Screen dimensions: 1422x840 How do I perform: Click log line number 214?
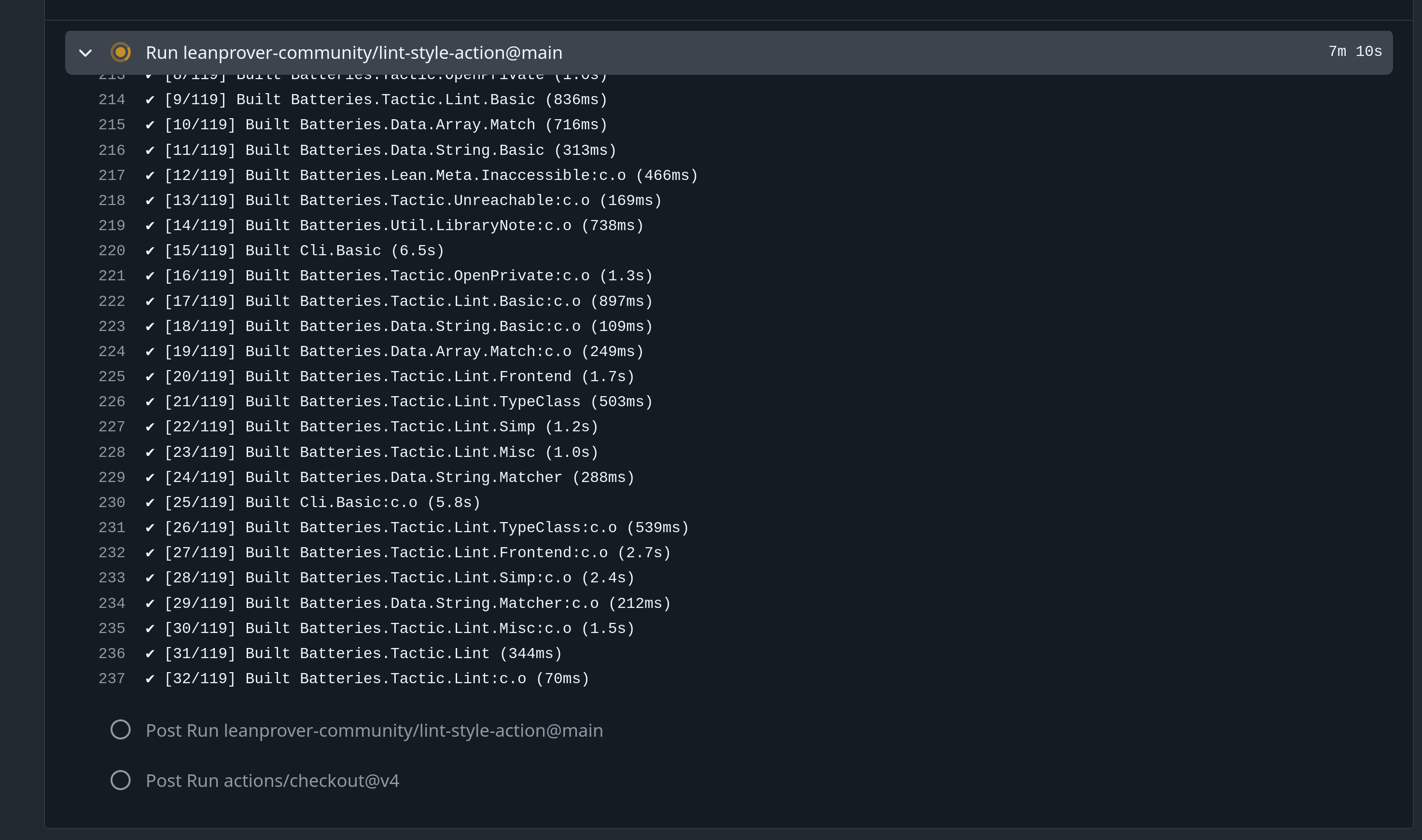coord(112,99)
